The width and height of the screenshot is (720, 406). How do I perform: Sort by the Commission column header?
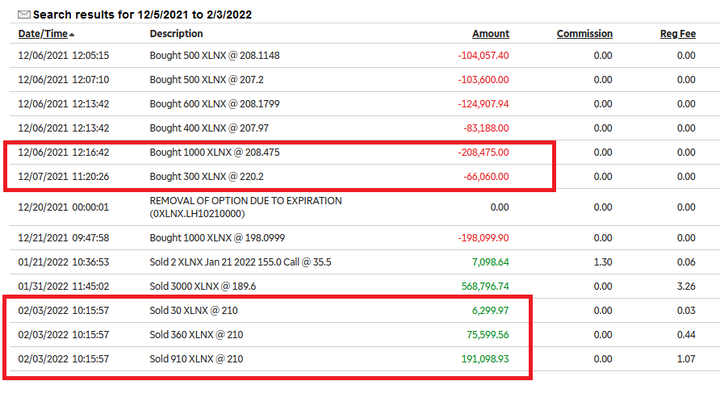(x=585, y=34)
